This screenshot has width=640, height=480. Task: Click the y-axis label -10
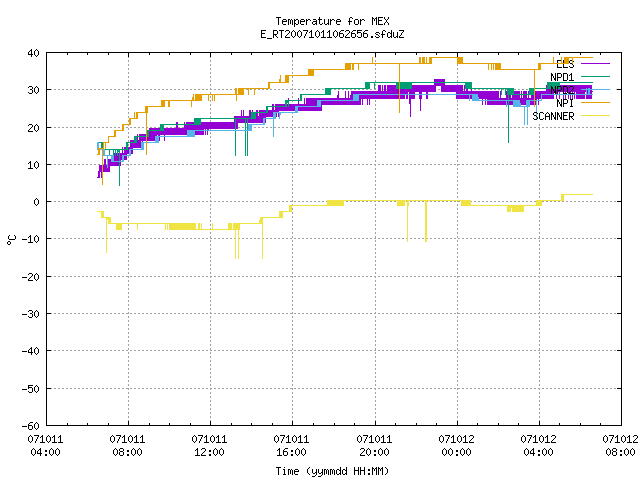(31, 239)
